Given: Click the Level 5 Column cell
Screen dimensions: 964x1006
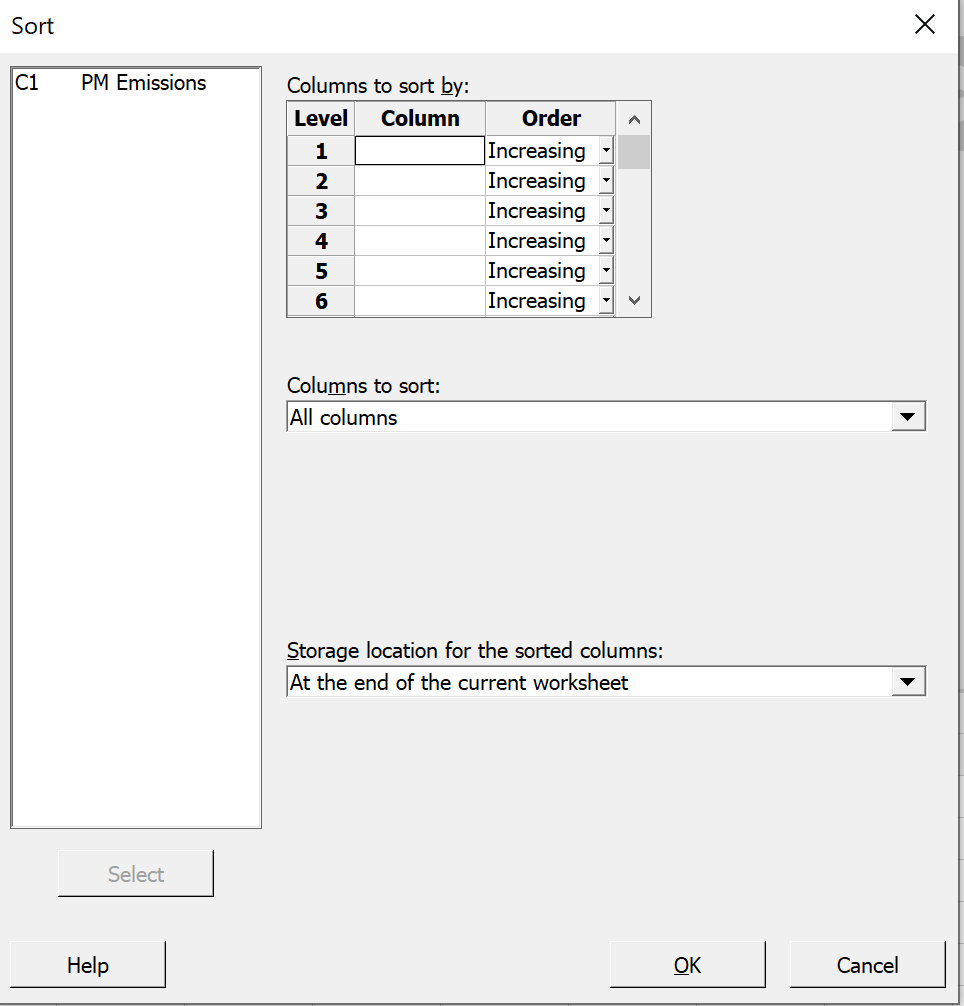Looking at the screenshot, I should coord(419,271).
